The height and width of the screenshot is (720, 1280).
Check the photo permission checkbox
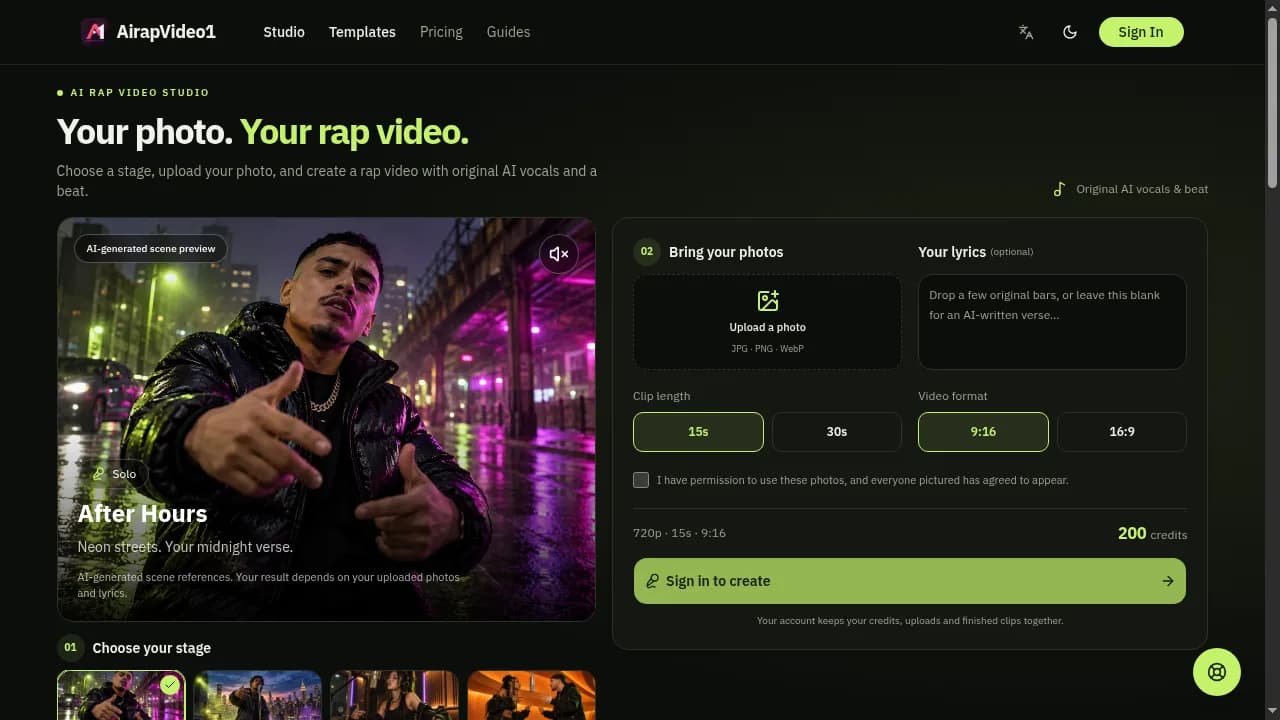(x=641, y=480)
